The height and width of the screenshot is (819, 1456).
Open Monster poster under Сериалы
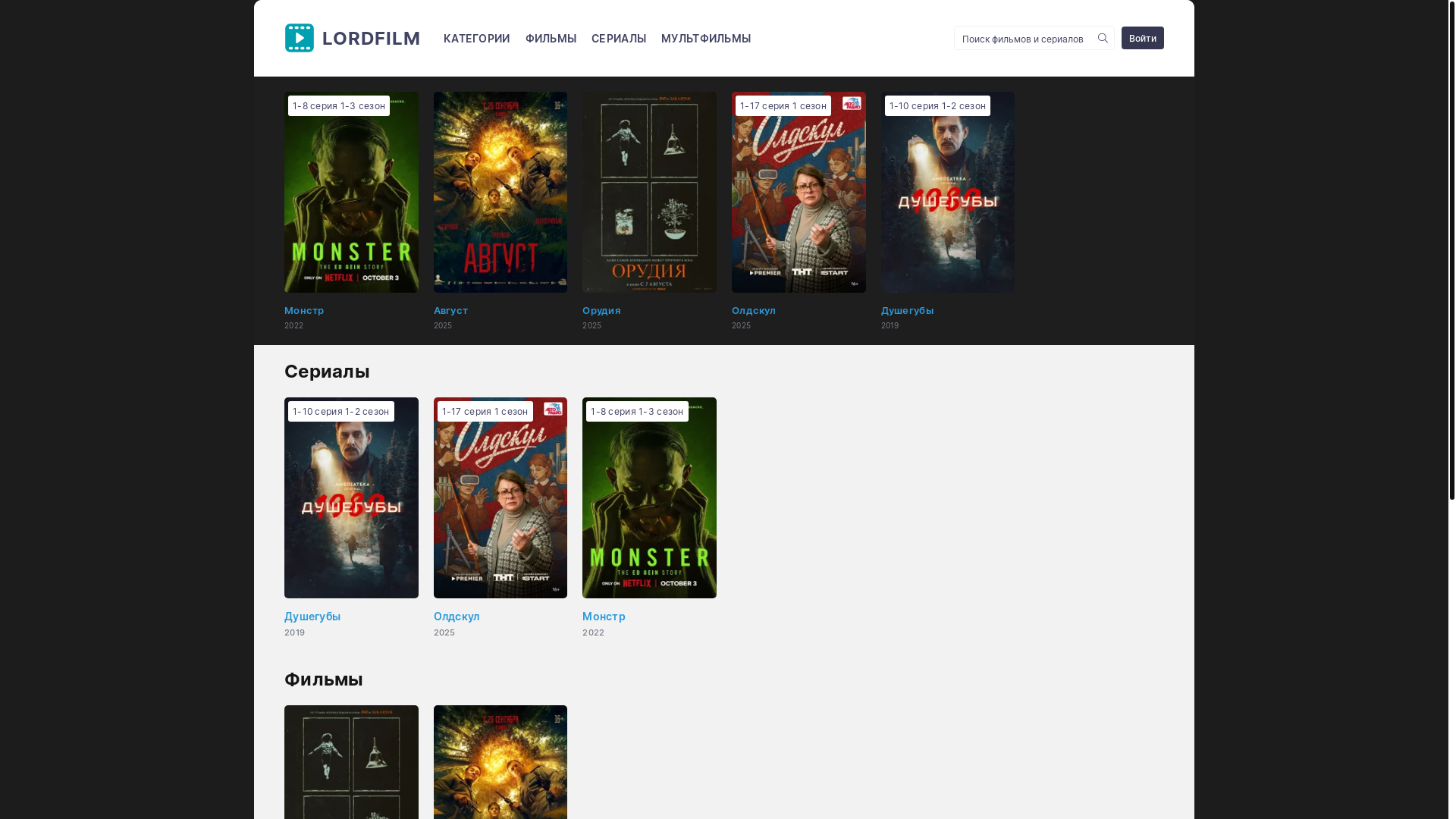[x=649, y=497]
